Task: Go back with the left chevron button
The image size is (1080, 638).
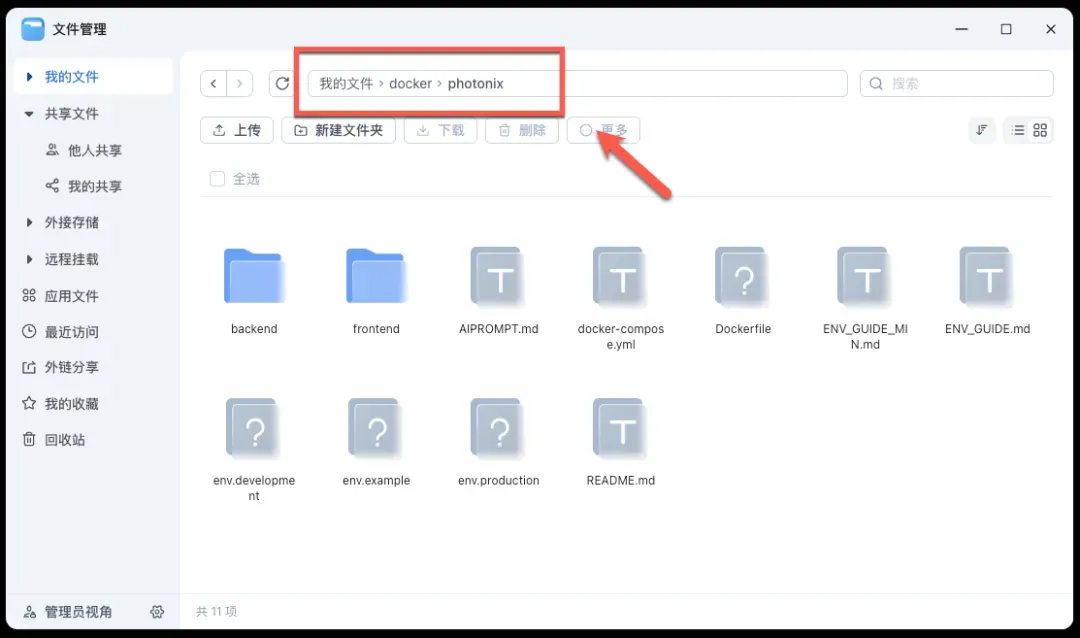Action: pyautogui.click(x=214, y=83)
